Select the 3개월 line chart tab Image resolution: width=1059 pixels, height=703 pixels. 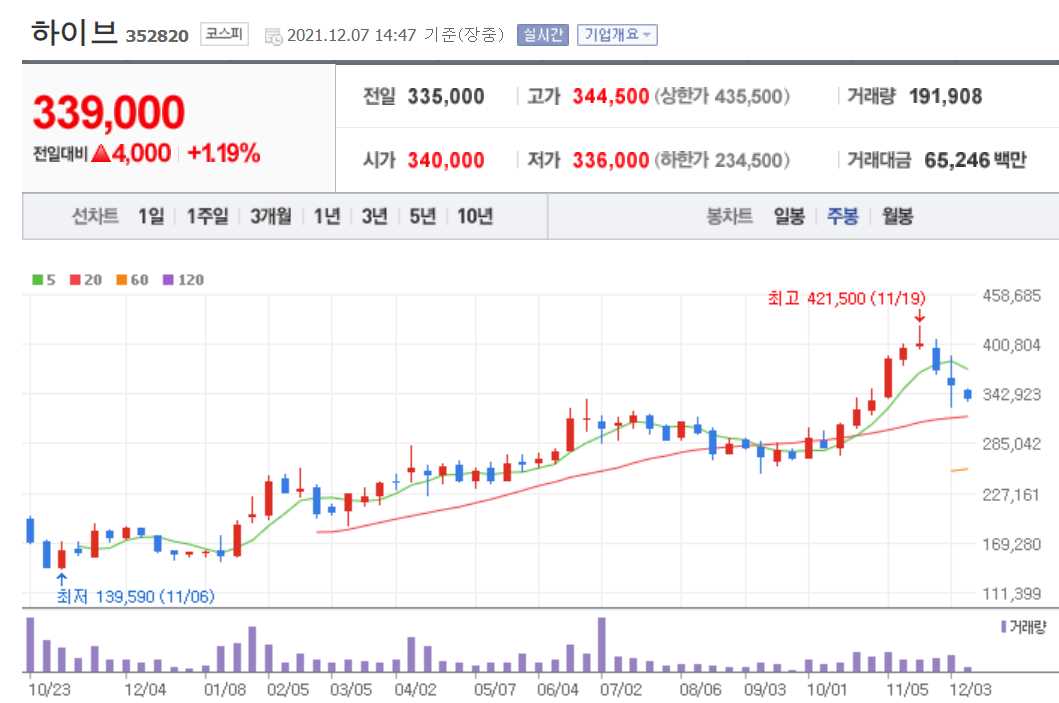pos(271,216)
